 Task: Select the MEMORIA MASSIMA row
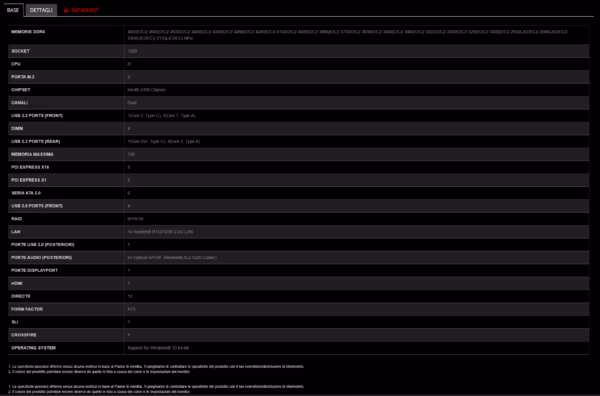(298, 154)
